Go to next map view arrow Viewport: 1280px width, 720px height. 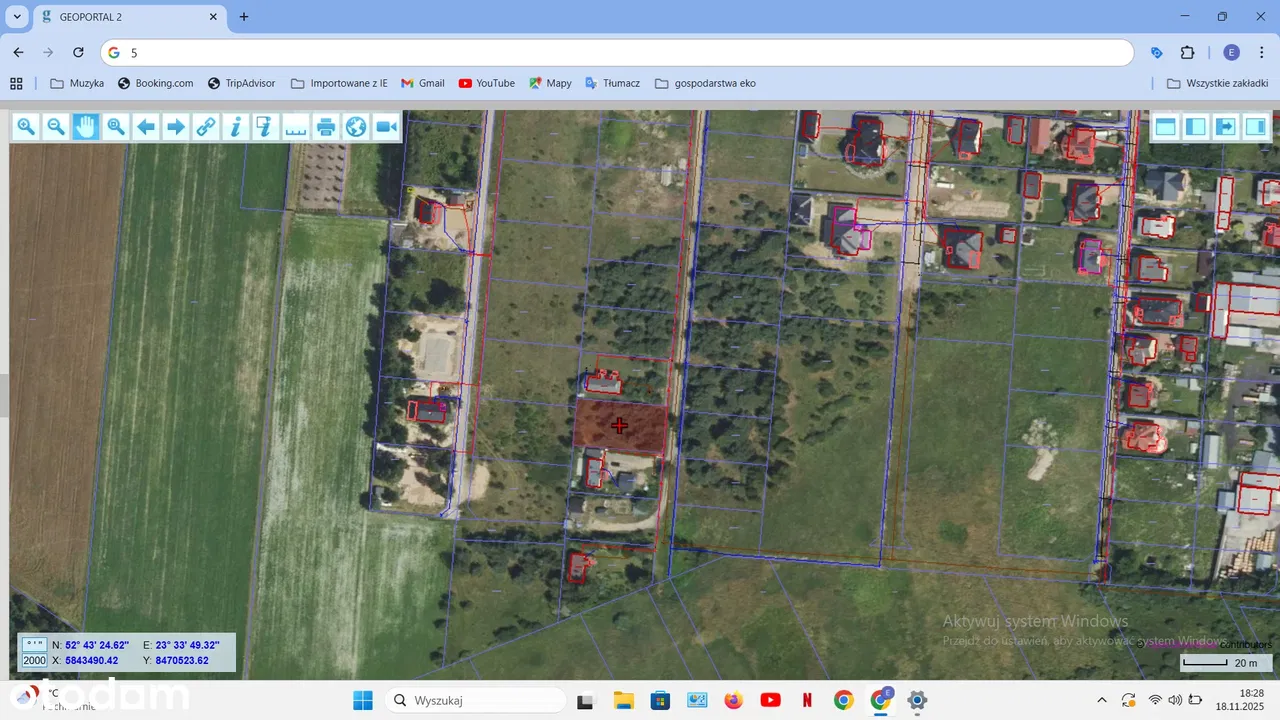click(176, 126)
